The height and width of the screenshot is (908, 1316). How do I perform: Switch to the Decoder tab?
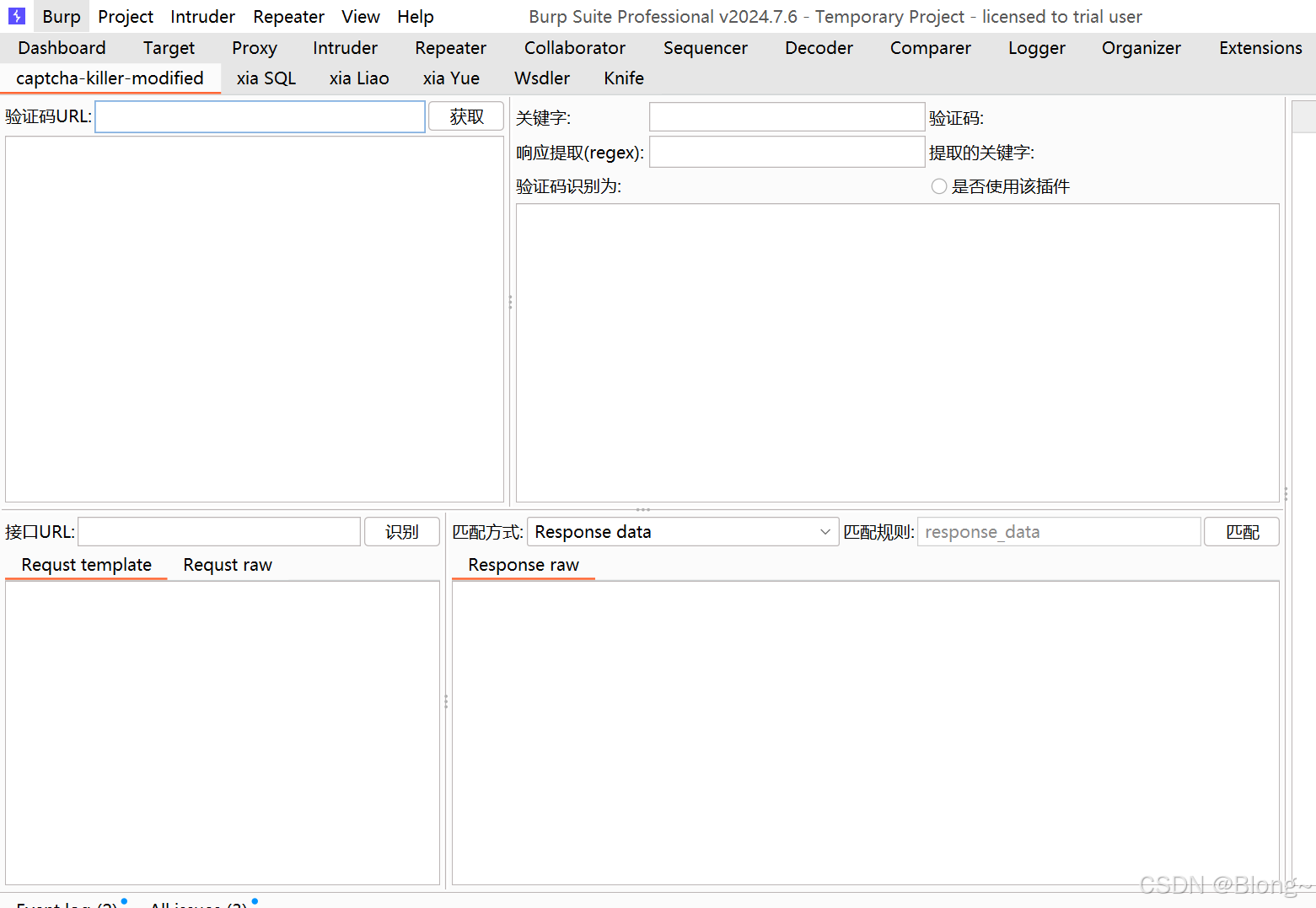[819, 48]
